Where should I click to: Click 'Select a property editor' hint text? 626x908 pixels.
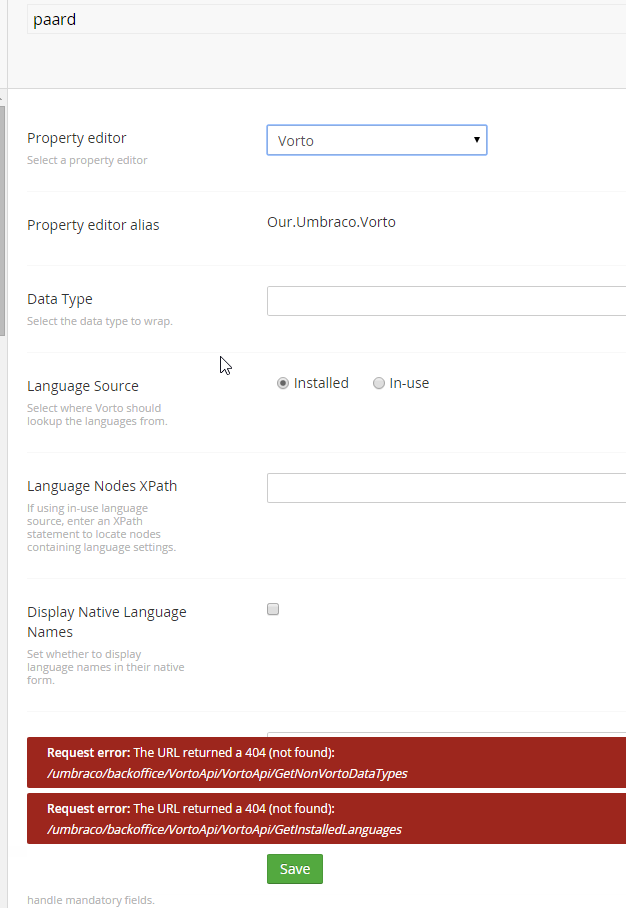[x=87, y=160]
